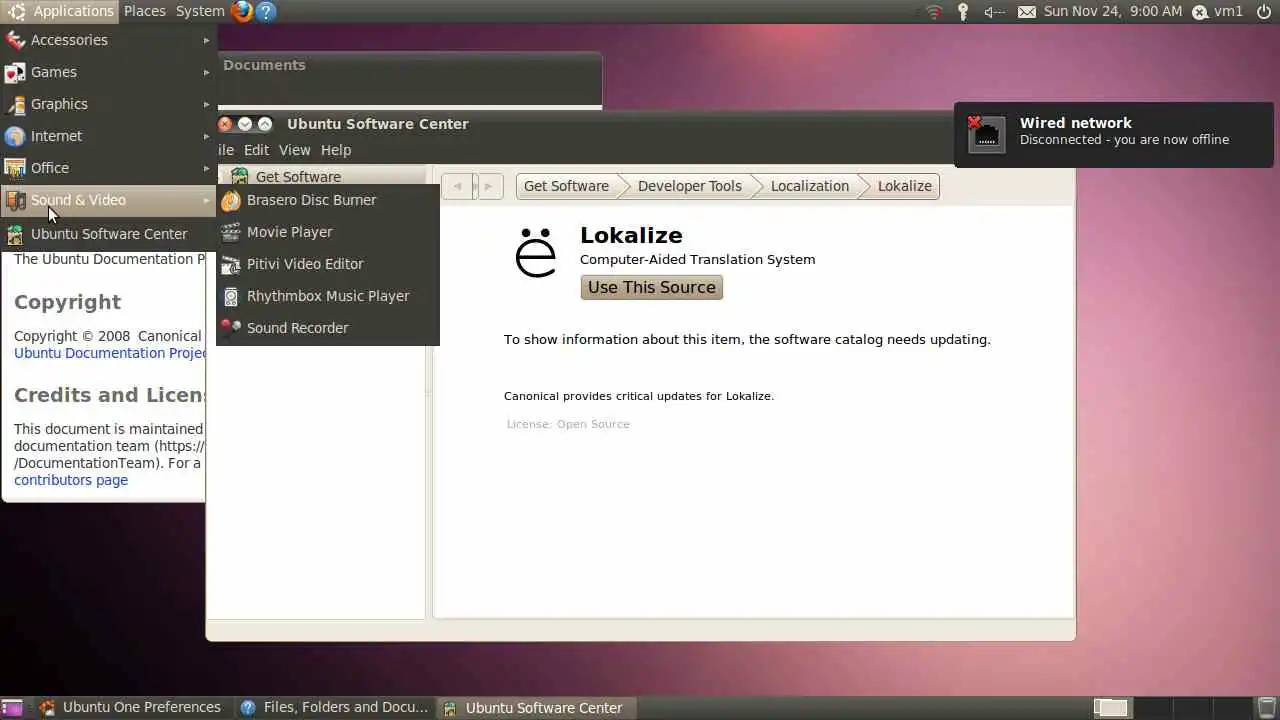Screen dimensions: 1280x720
Task: Click the Movie Player clapperboard icon
Action: (x=231, y=232)
